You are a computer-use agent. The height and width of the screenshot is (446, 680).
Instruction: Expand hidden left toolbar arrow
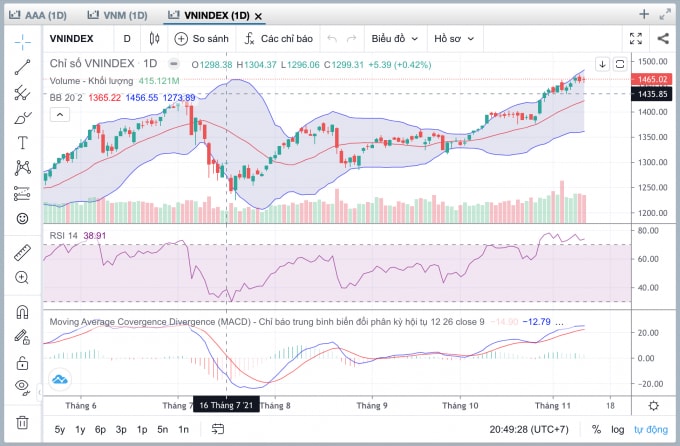pyautogui.click(x=39, y=392)
